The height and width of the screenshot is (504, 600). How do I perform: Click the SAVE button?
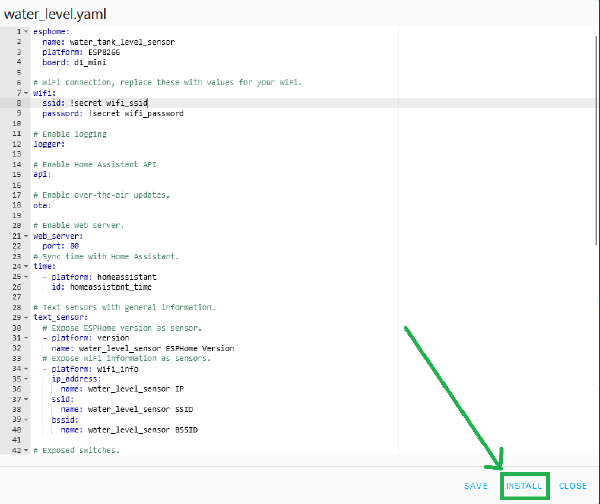476,486
